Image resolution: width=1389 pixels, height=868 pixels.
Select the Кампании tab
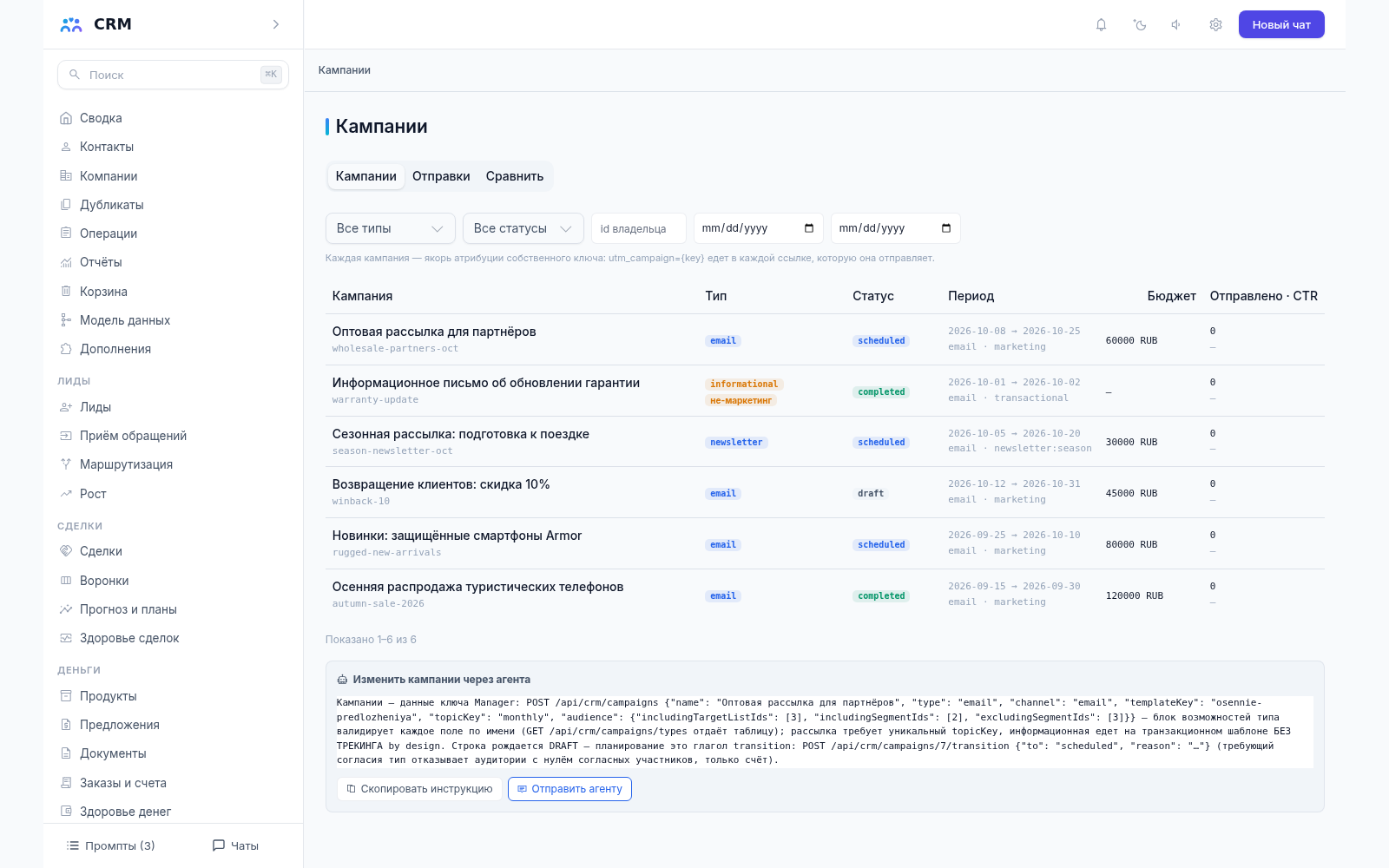point(365,176)
